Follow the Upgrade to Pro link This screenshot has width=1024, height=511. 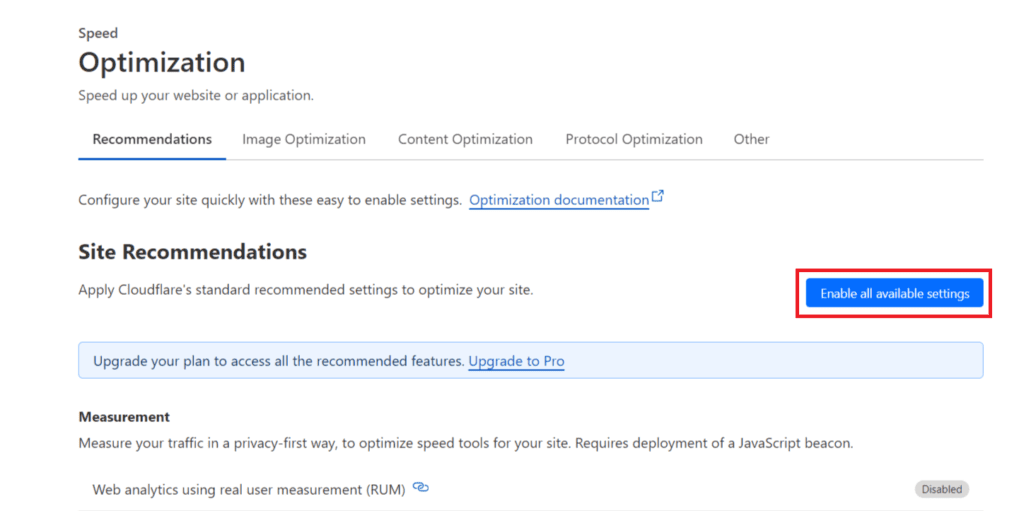tap(516, 361)
